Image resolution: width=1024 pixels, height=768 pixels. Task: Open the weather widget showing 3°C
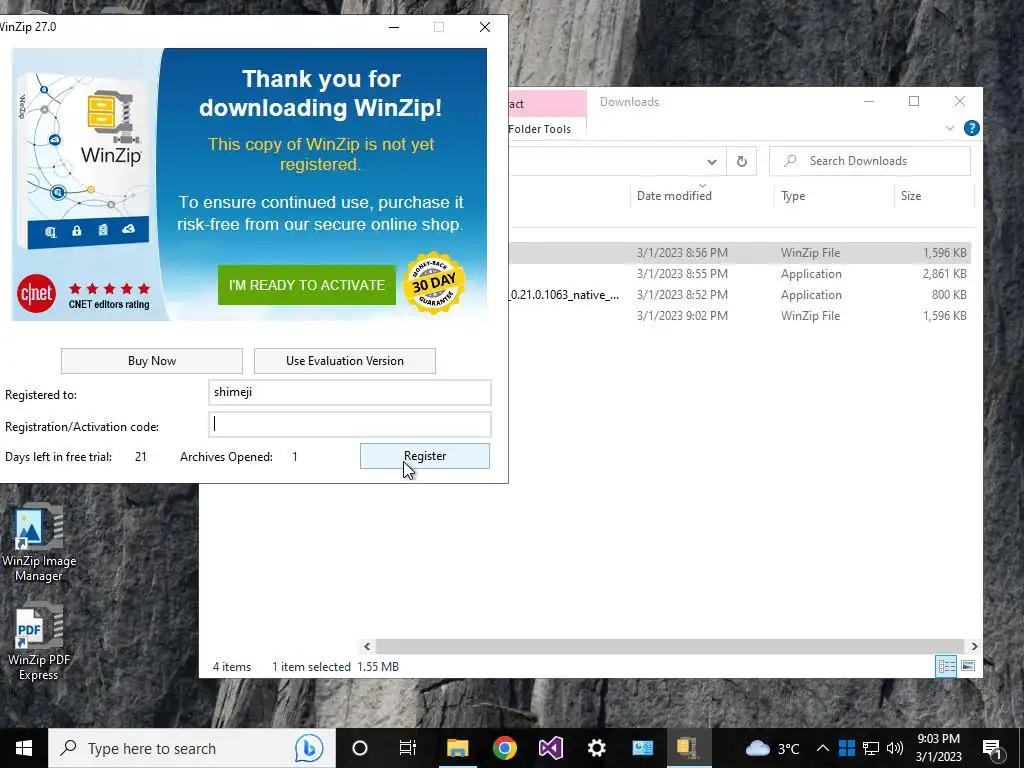[x=772, y=748]
